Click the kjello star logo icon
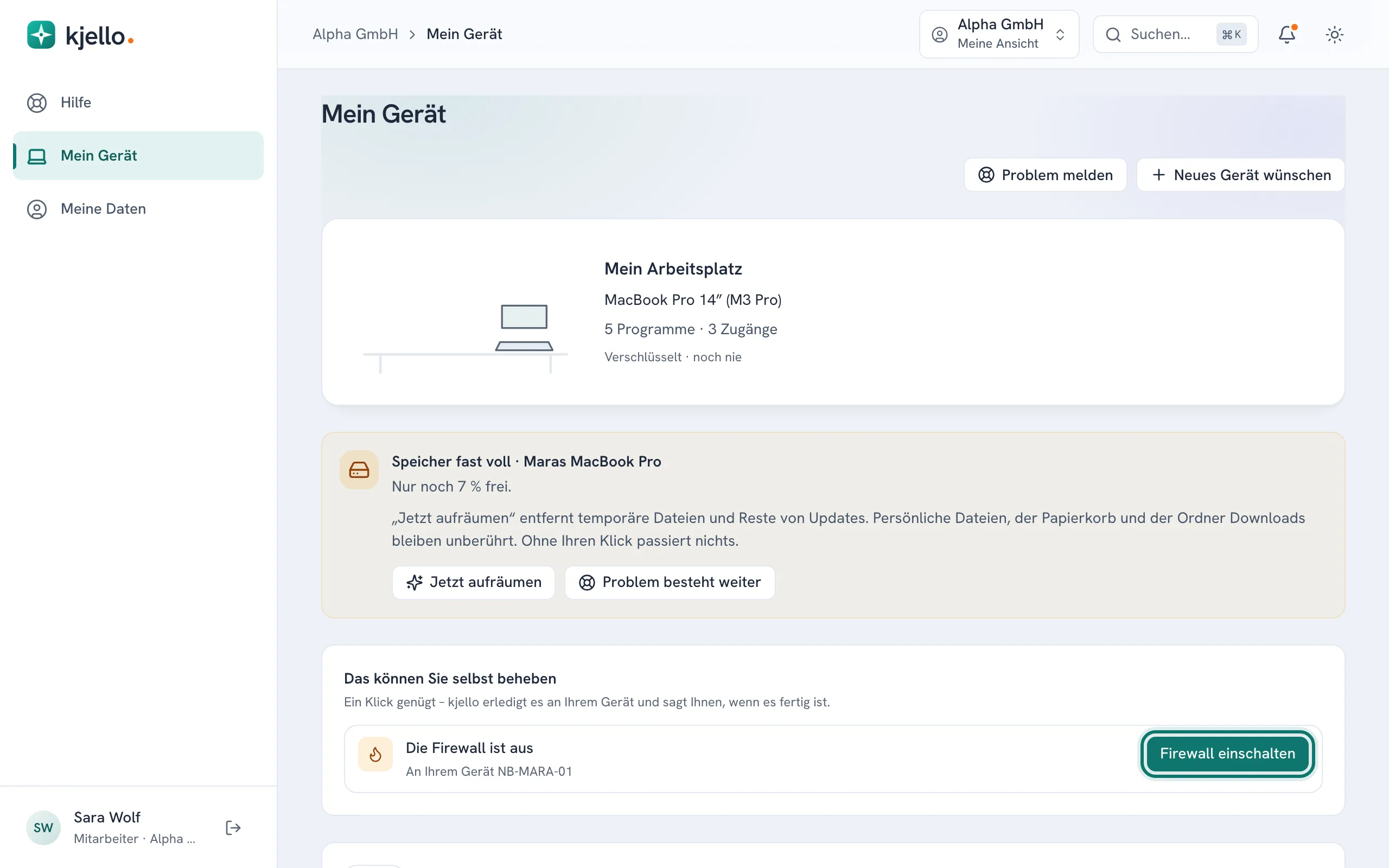 click(x=41, y=35)
